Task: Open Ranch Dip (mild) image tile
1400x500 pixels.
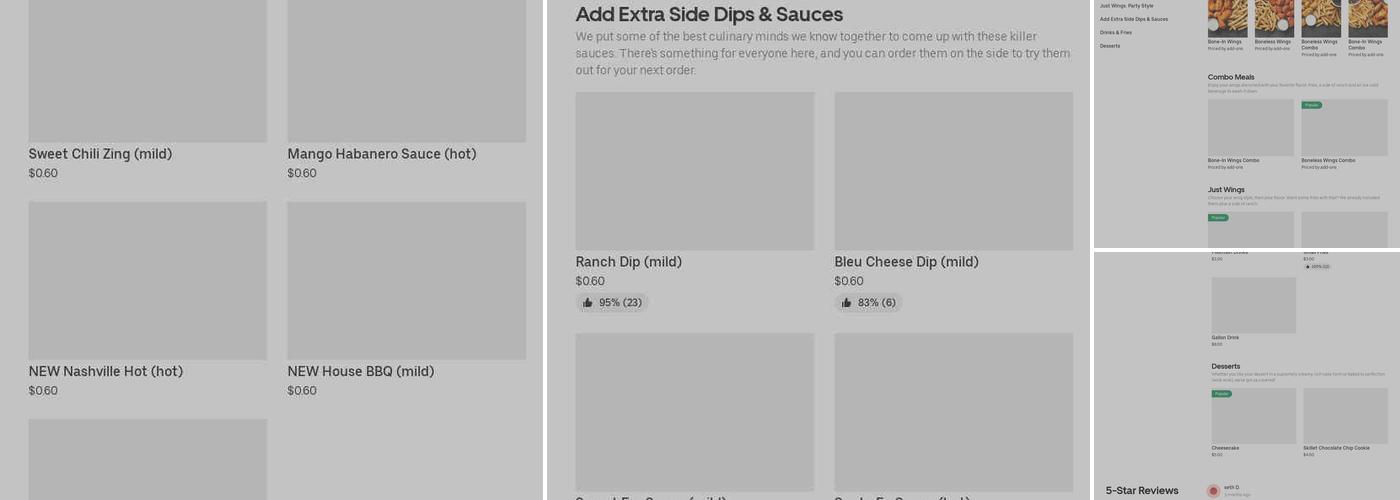Action: (x=695, y=171)
